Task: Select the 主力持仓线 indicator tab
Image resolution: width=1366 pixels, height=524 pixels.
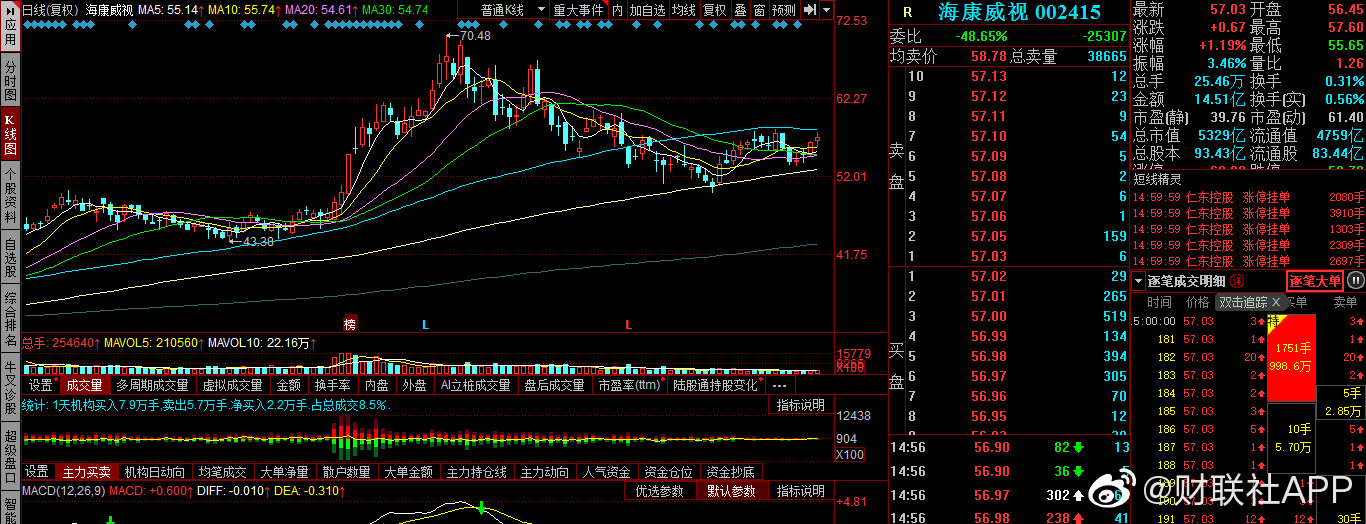Action: (476, 472)
